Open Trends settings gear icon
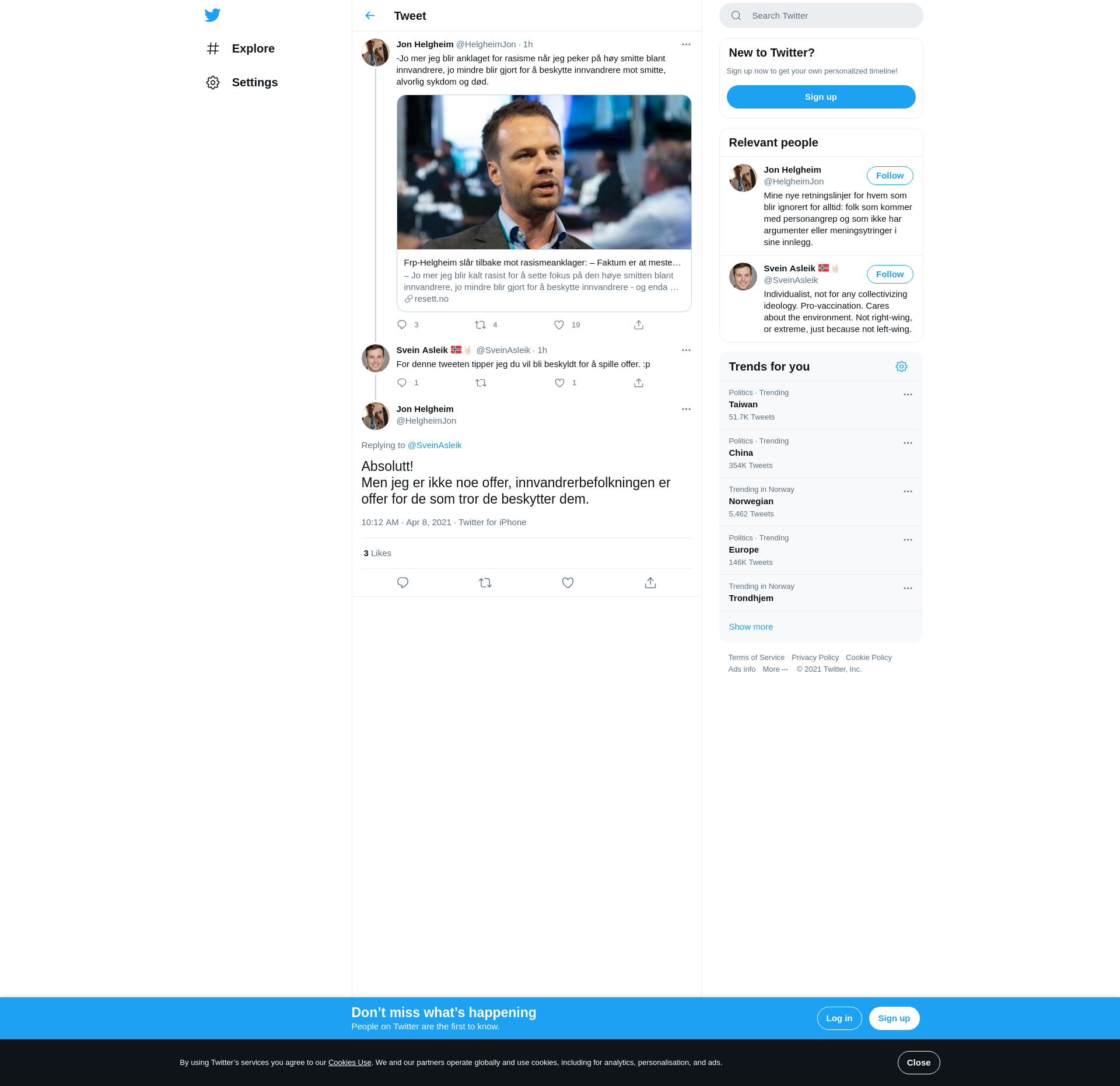Image resolution: width=1120 pixels, height=1086 pixels. pos(901,366)
